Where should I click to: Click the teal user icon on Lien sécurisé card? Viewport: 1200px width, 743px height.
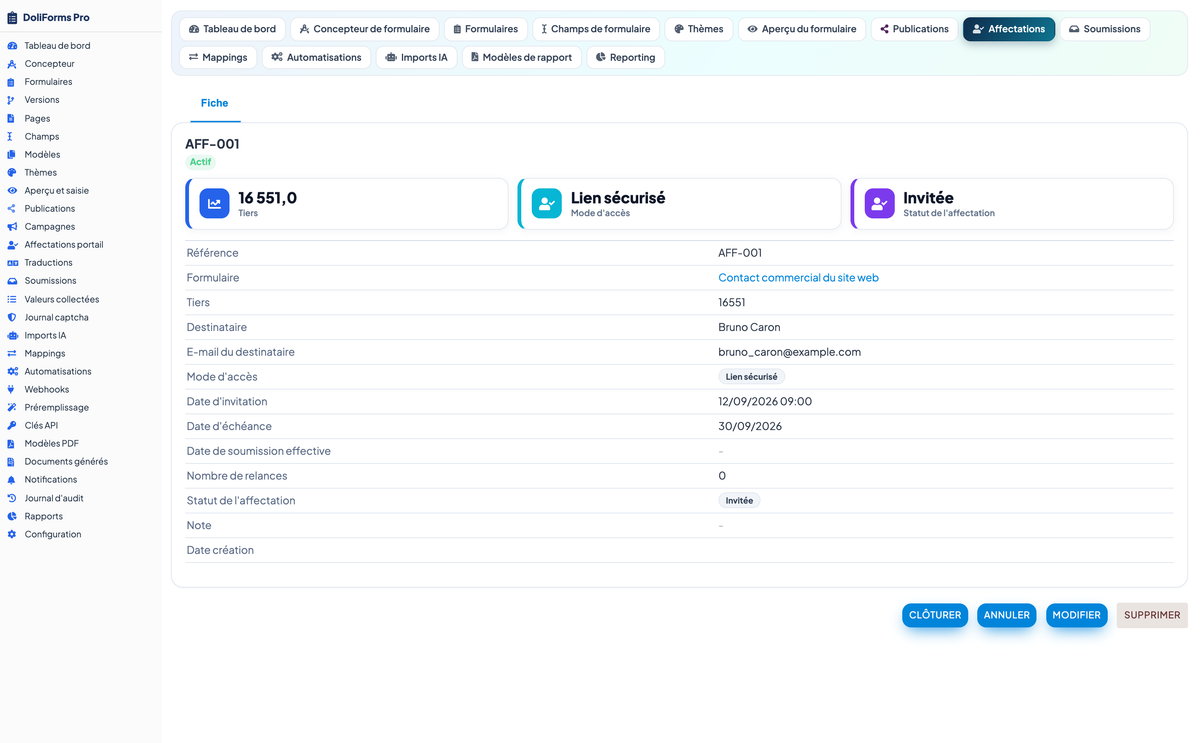546,204
